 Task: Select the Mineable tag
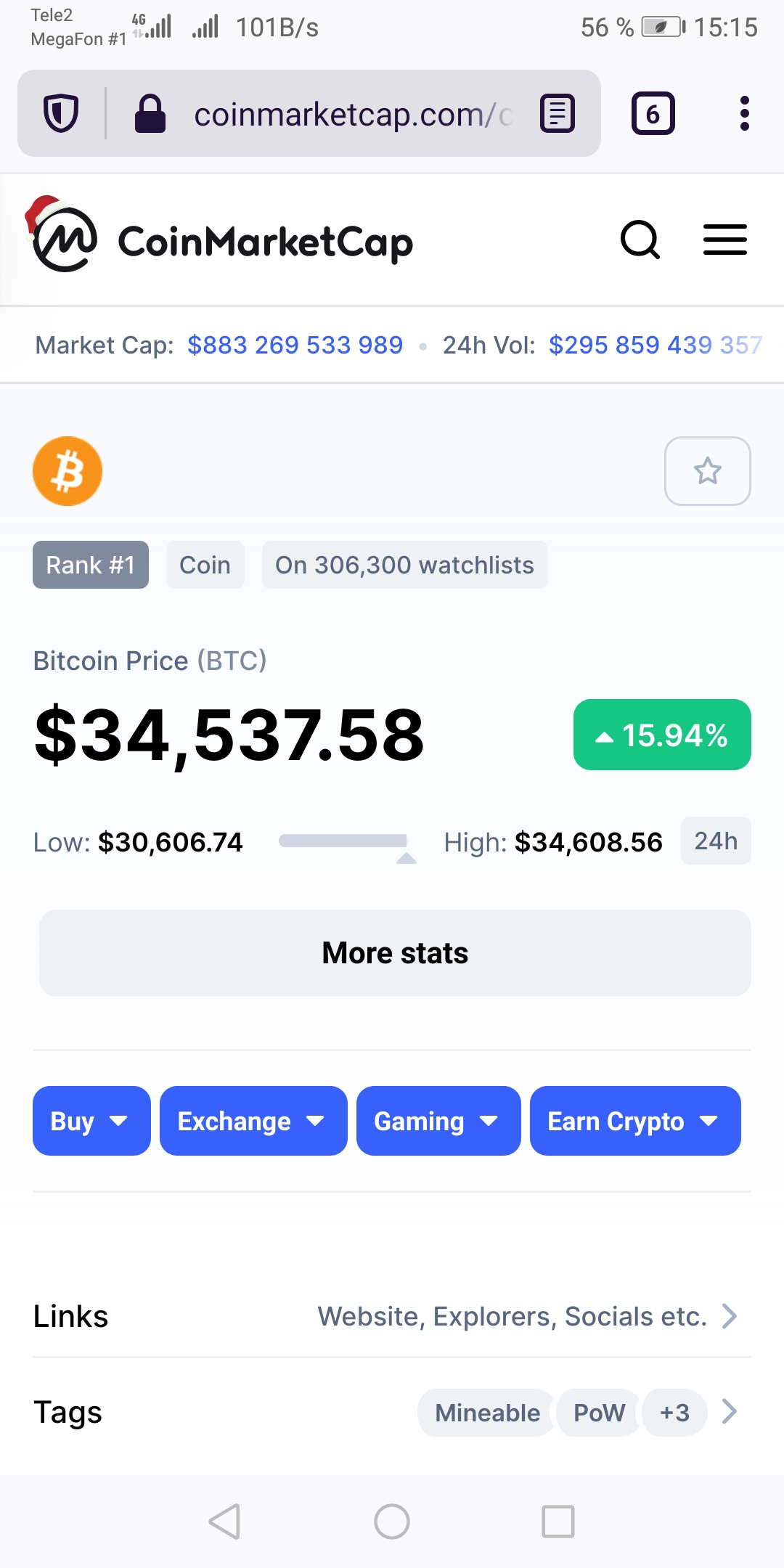point(487,1413)
